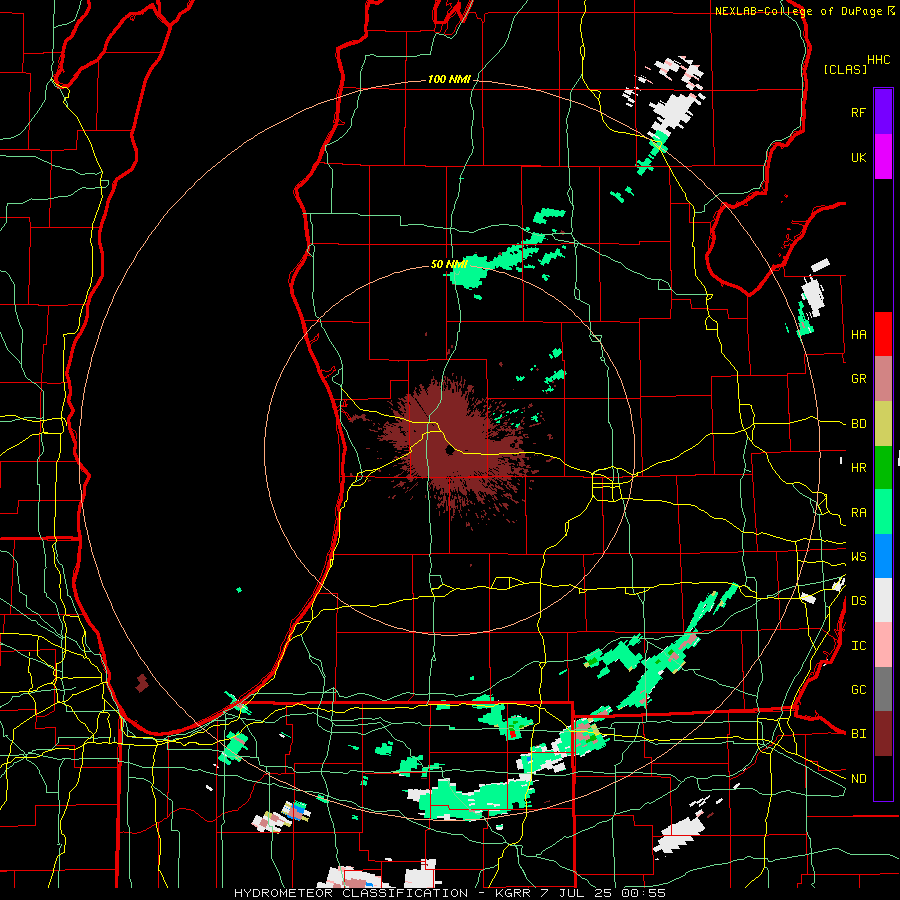Pick the light green RA legend swatch

(x=883, y=512)
